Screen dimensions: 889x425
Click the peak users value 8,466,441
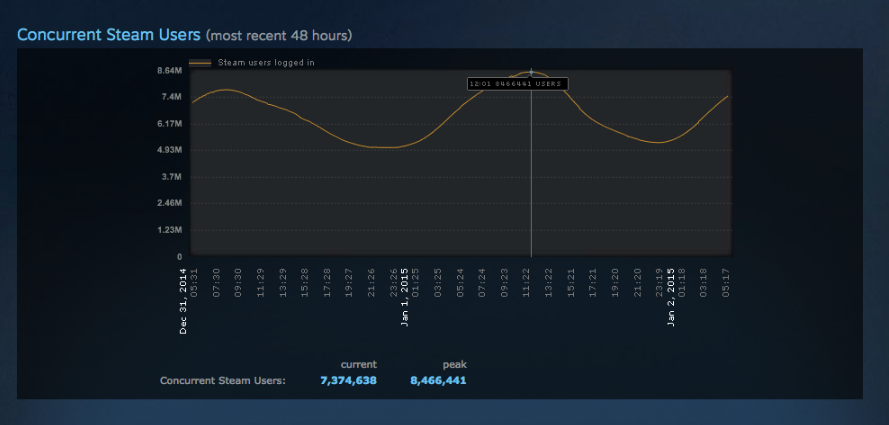click(438, 380)
